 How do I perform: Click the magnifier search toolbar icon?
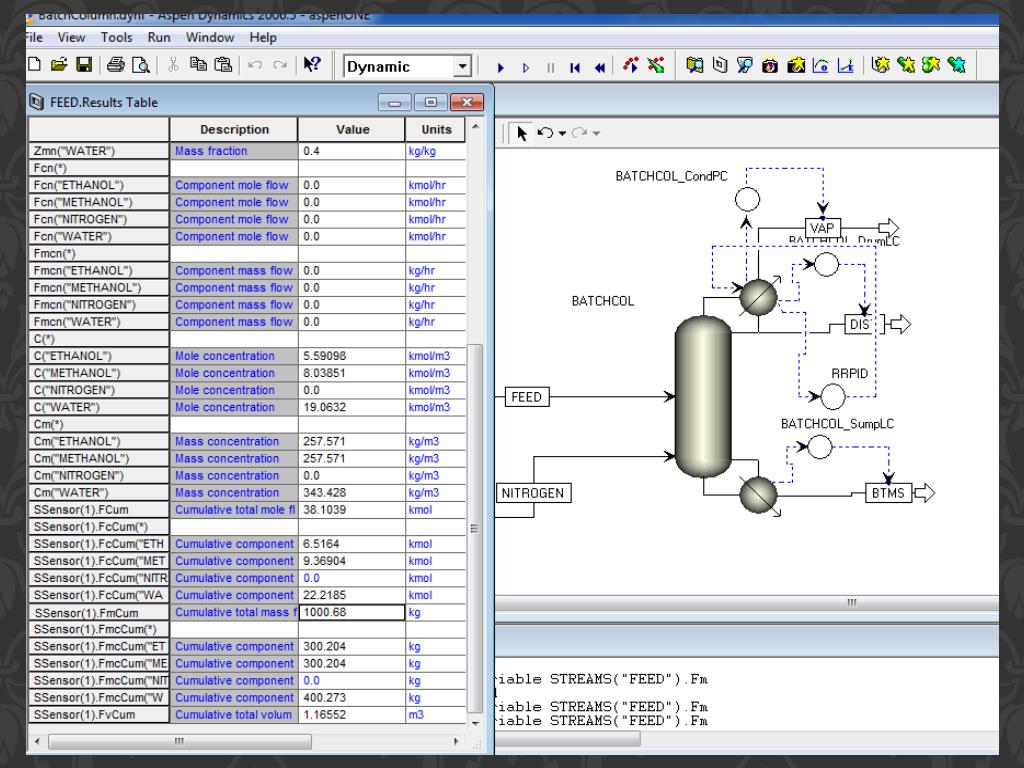pyautogui.click(x=744, y=65)
